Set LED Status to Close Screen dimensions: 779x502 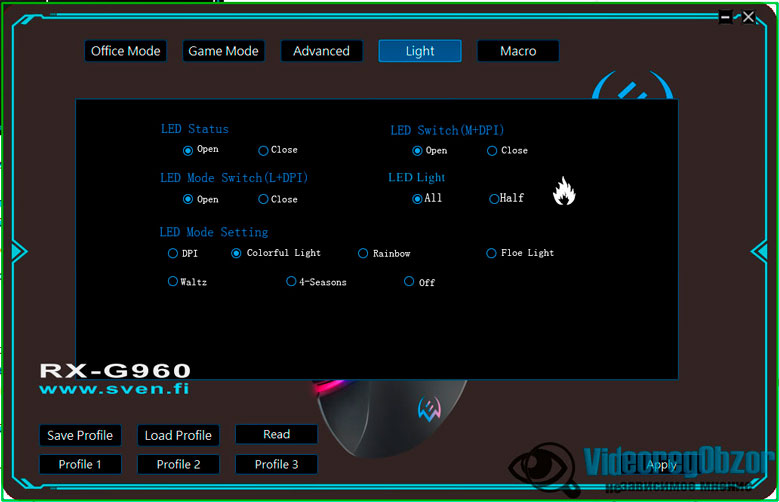coord(263,151)
